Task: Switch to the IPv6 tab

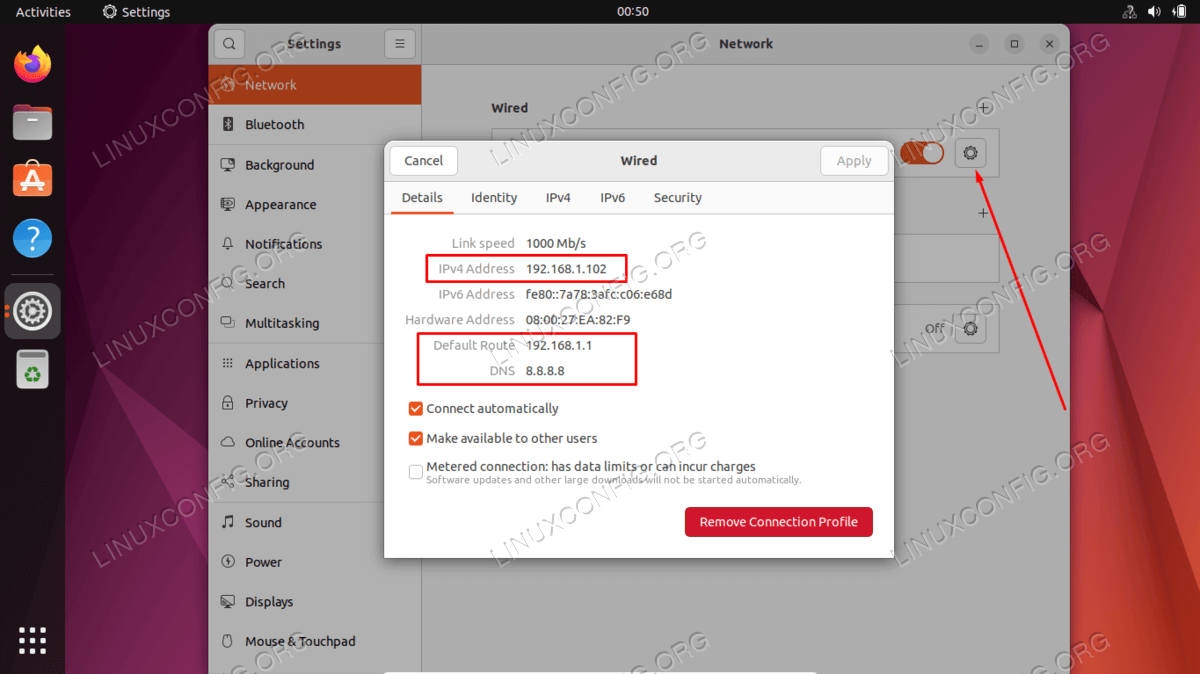Action: point(613,198)
